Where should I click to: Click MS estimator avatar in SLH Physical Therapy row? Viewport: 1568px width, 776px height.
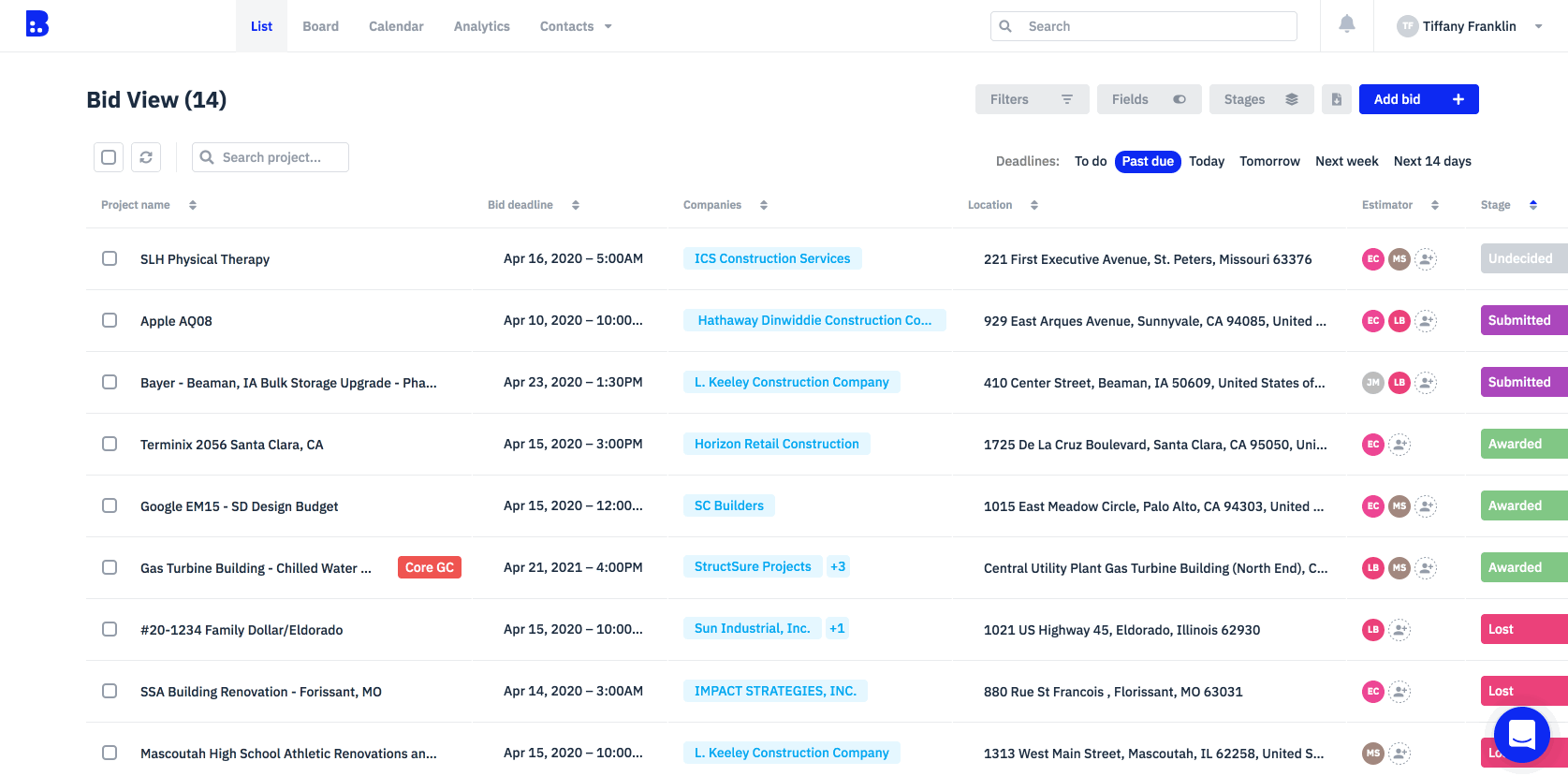(x=1399, y=259)
